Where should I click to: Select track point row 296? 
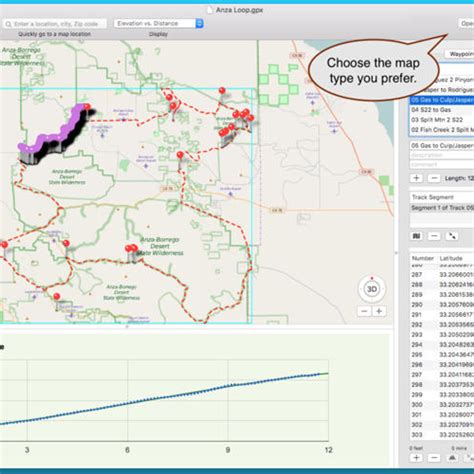click(442, 365)
